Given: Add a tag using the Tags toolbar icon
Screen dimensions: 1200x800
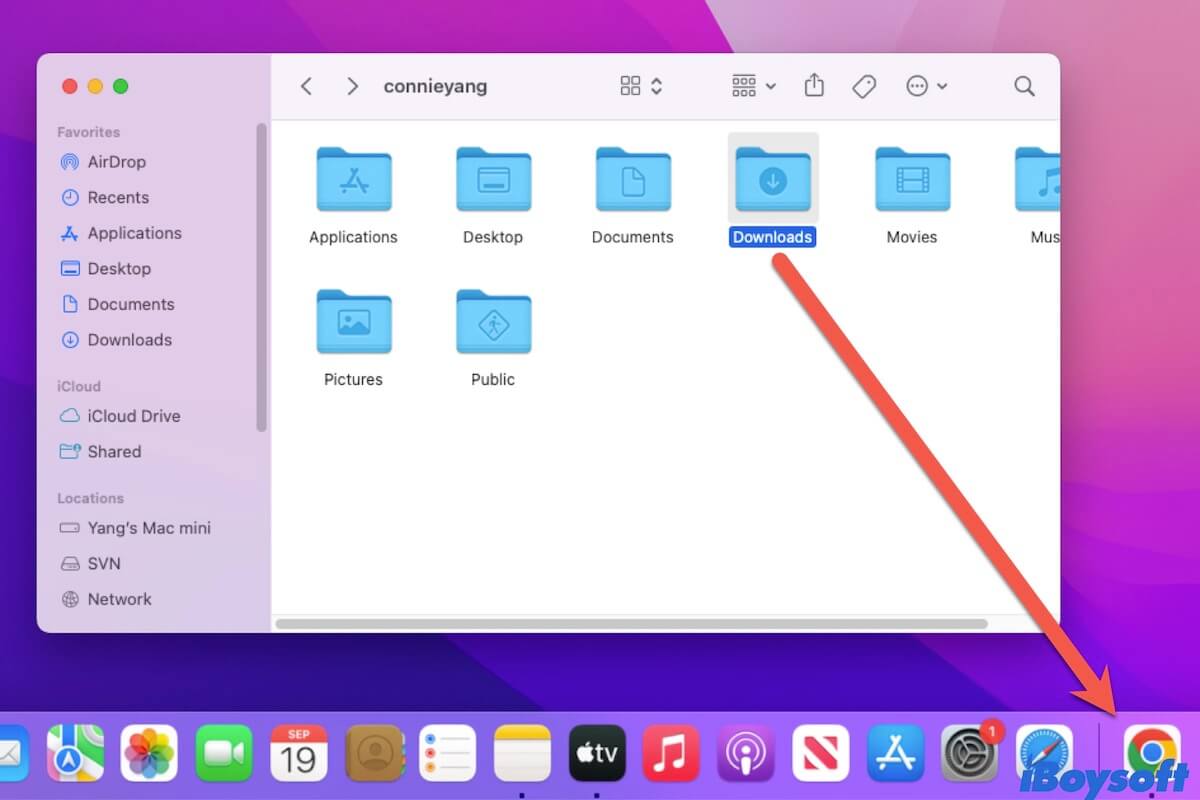Looking at the screenshot, I should tap(863, 86).
